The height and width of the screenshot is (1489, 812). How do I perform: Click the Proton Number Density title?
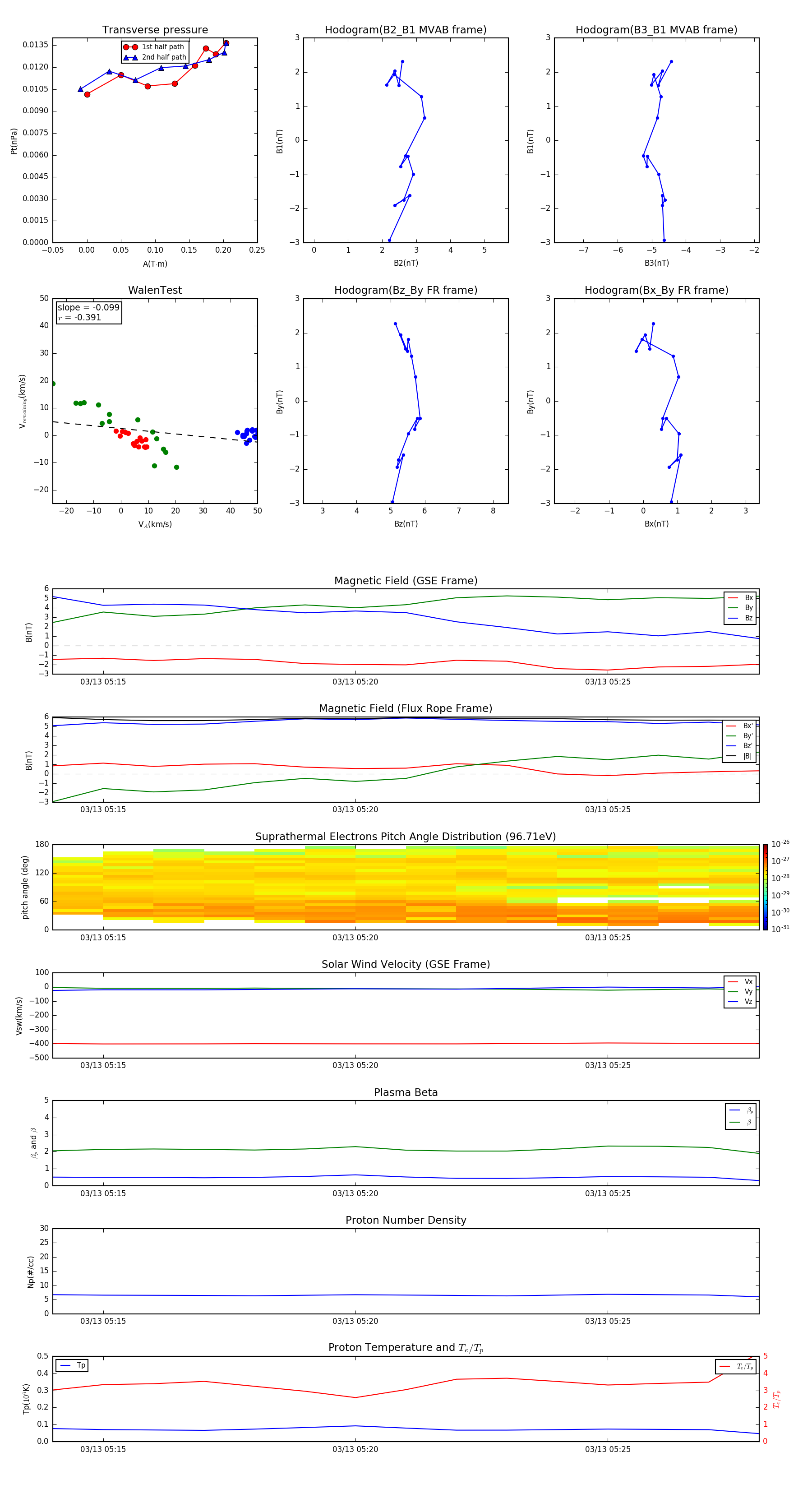[x=405, y=1220]
